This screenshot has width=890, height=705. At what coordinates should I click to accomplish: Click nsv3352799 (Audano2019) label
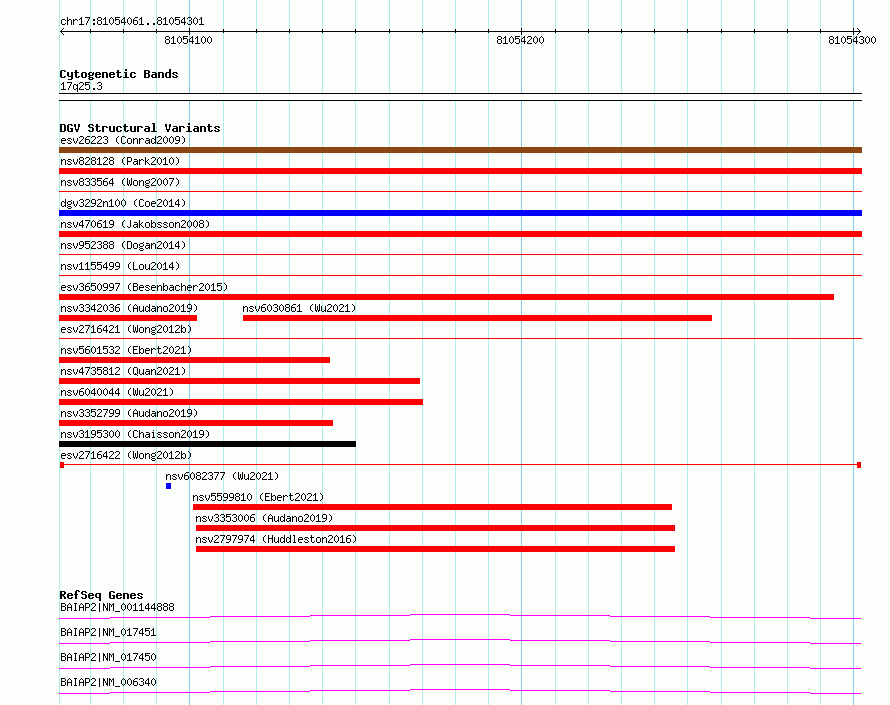click(129, 413)
